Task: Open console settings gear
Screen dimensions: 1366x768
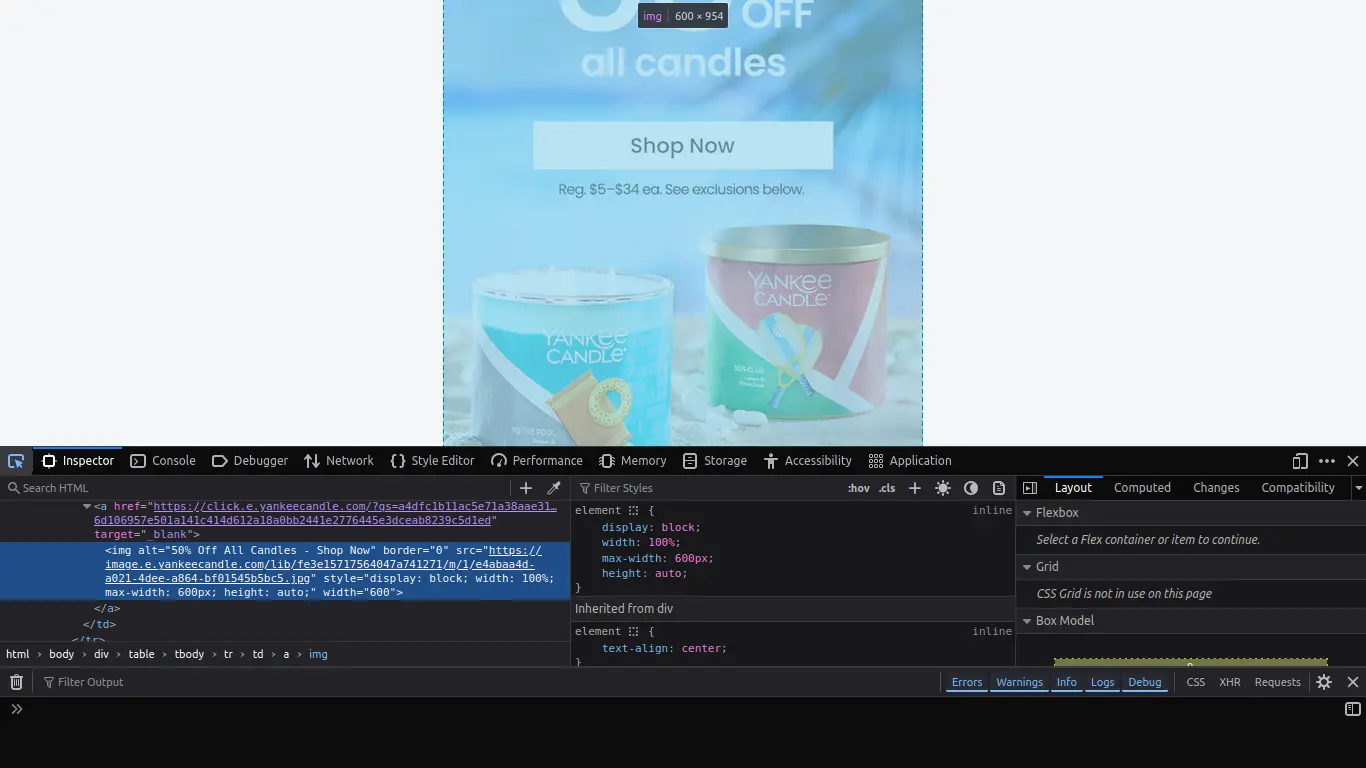Action: pos(1324,682)
